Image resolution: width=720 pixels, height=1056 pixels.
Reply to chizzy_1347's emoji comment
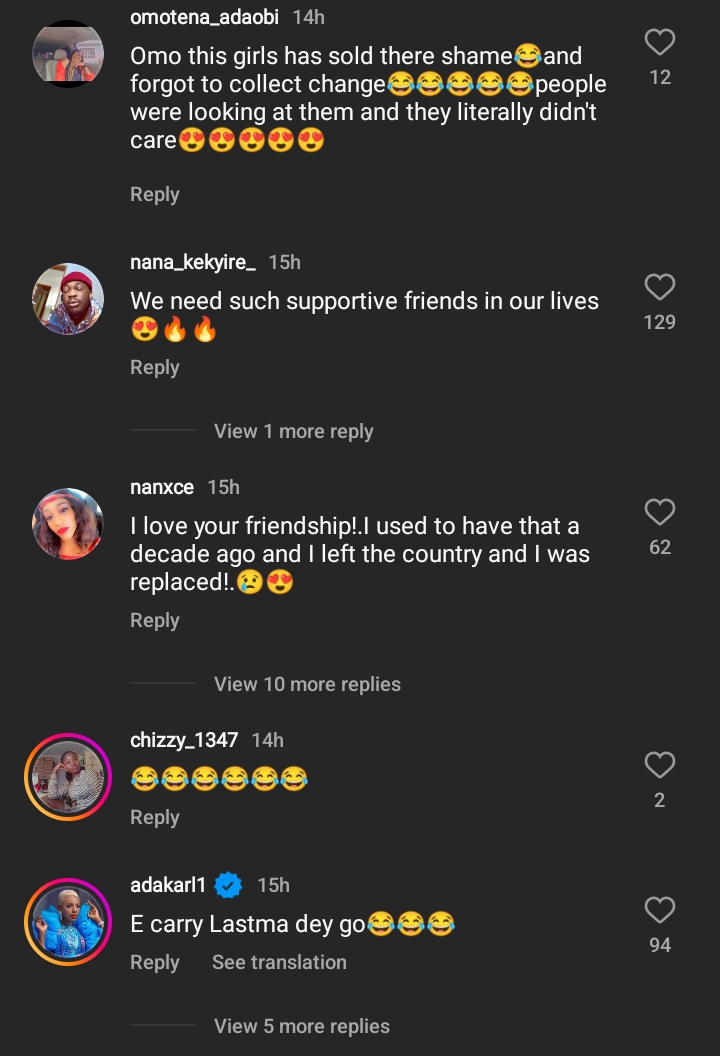[x=154, y=818]
